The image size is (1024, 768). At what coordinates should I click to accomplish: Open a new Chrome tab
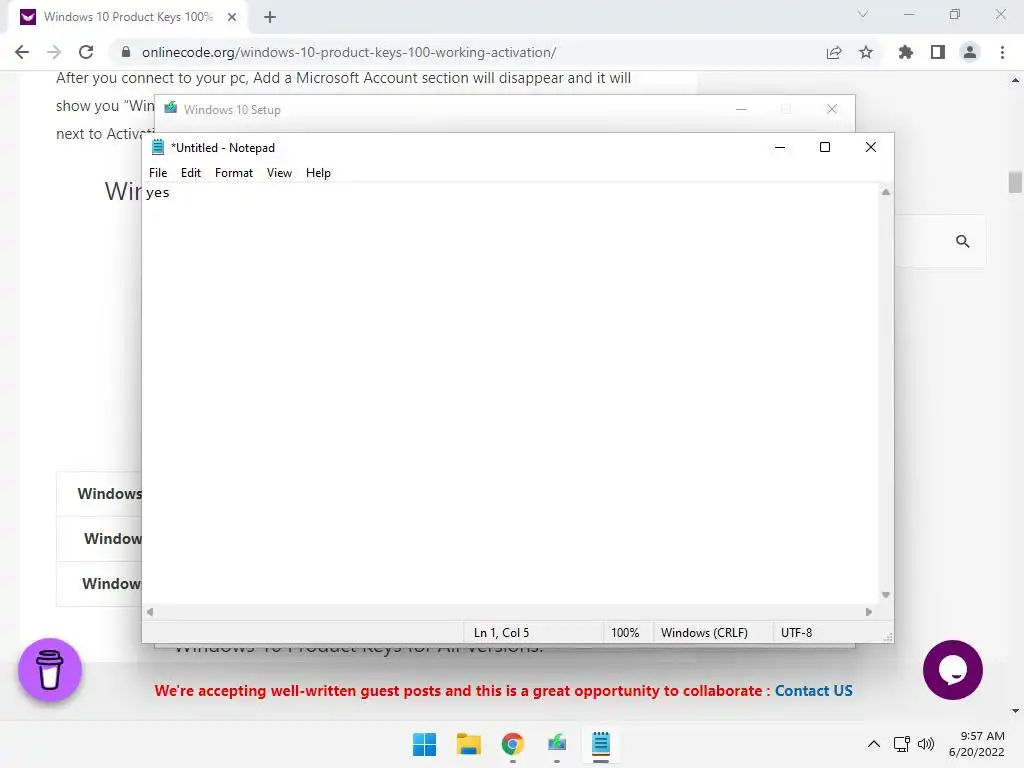[270, 17]
